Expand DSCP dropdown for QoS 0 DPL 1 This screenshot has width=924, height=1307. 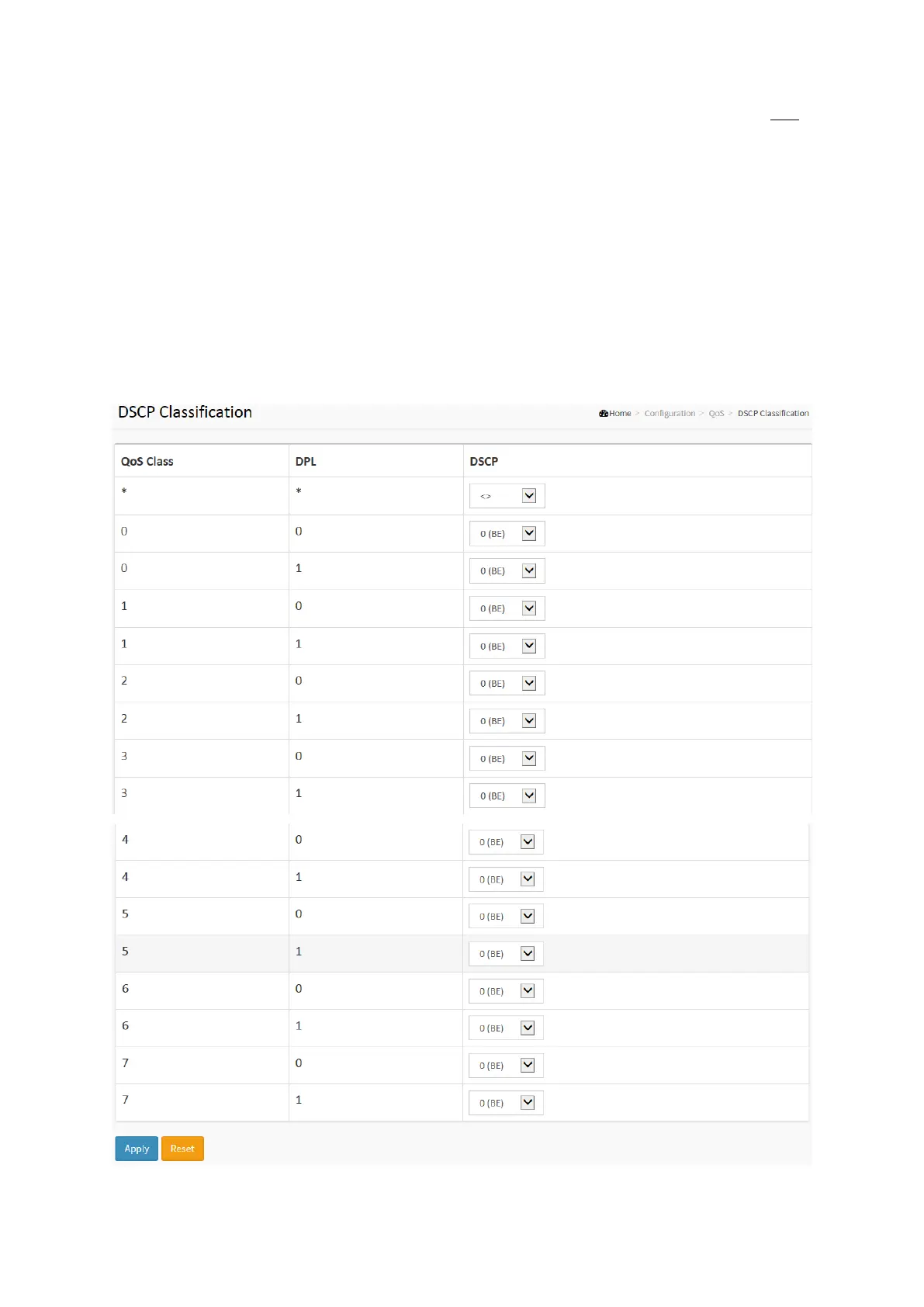(507, 571)
